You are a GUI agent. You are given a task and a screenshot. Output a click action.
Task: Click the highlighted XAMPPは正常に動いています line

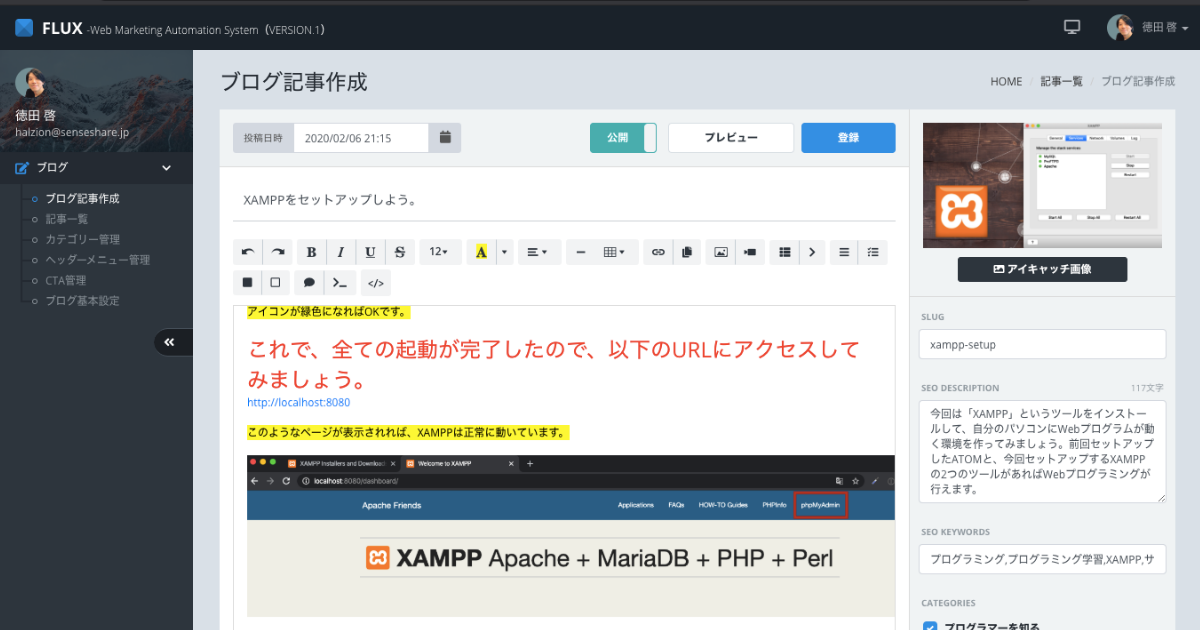click(x=408, y=432)
